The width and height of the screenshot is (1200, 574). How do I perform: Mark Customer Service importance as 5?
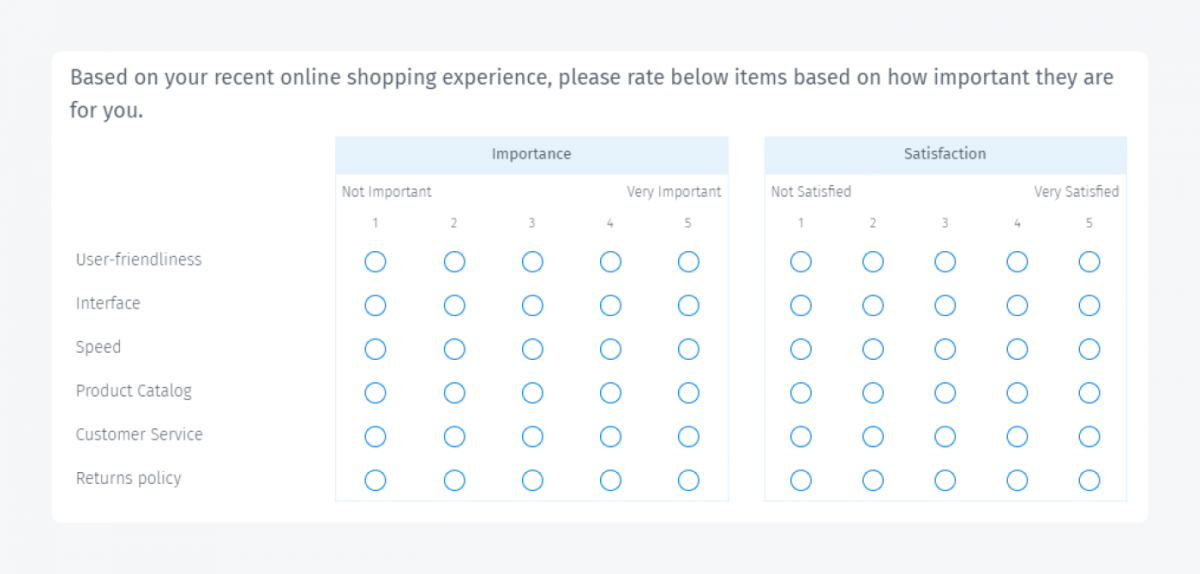coord(688,436)
